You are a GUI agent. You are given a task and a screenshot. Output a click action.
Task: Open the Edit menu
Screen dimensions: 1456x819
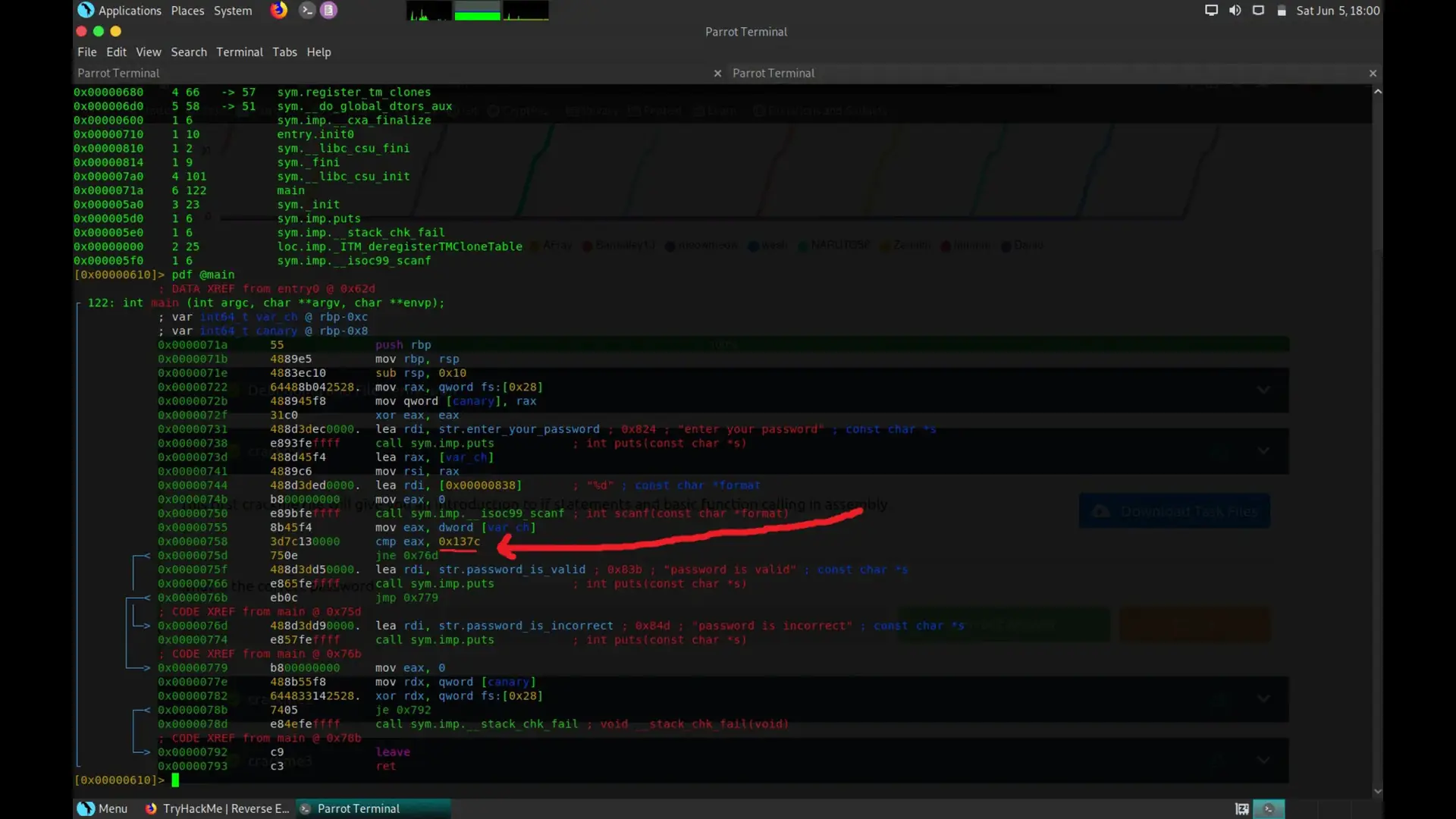pos(116,52)
